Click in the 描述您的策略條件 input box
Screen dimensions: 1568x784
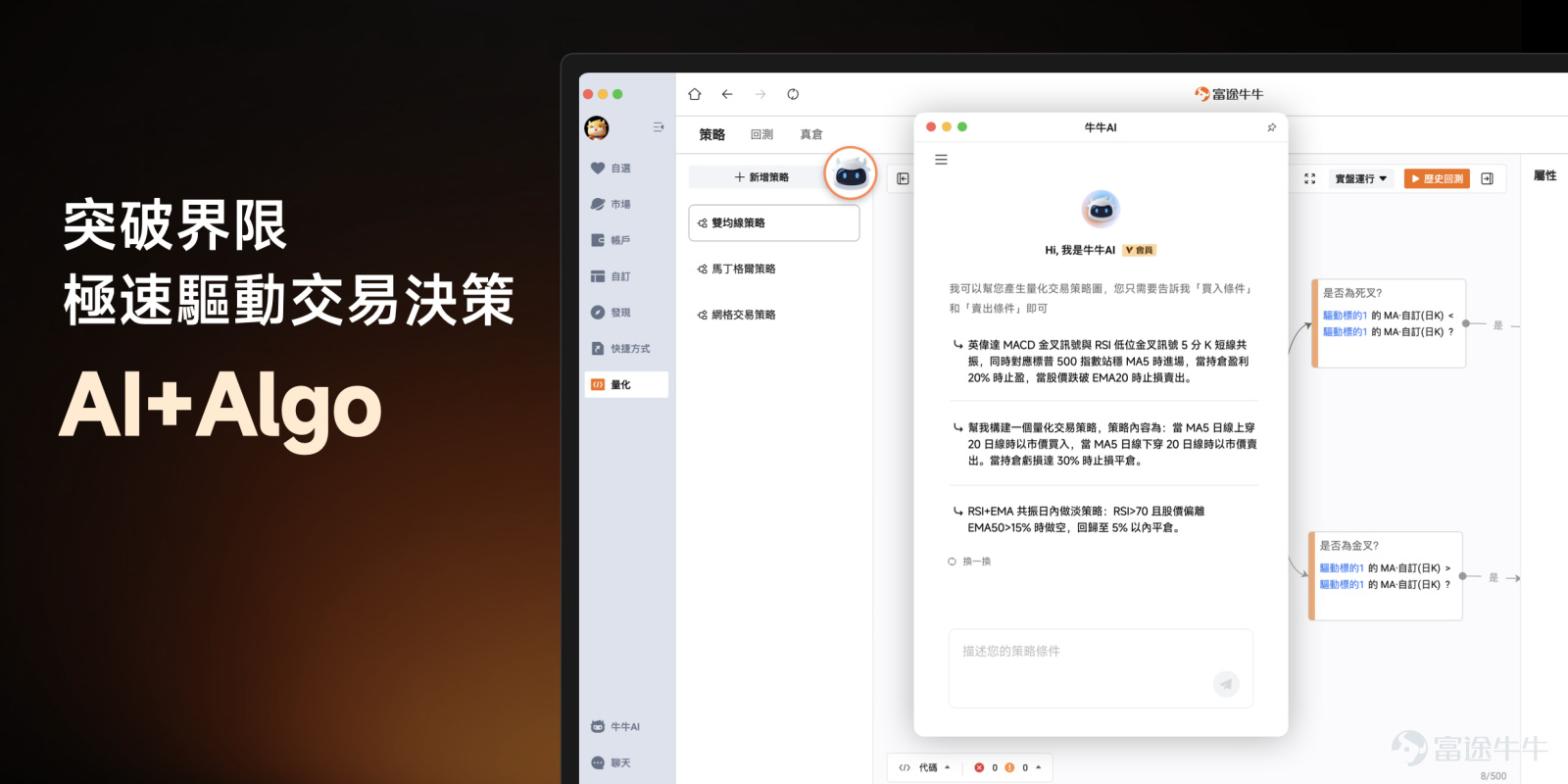pos(1101,668)
